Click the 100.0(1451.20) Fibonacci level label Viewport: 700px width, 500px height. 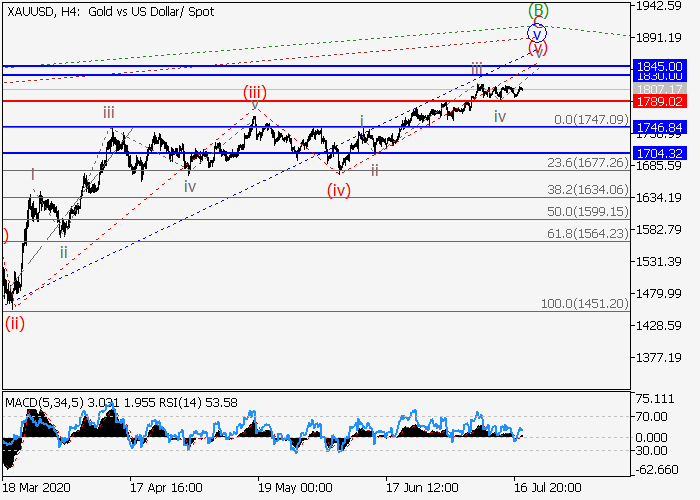tap(583, 303)
